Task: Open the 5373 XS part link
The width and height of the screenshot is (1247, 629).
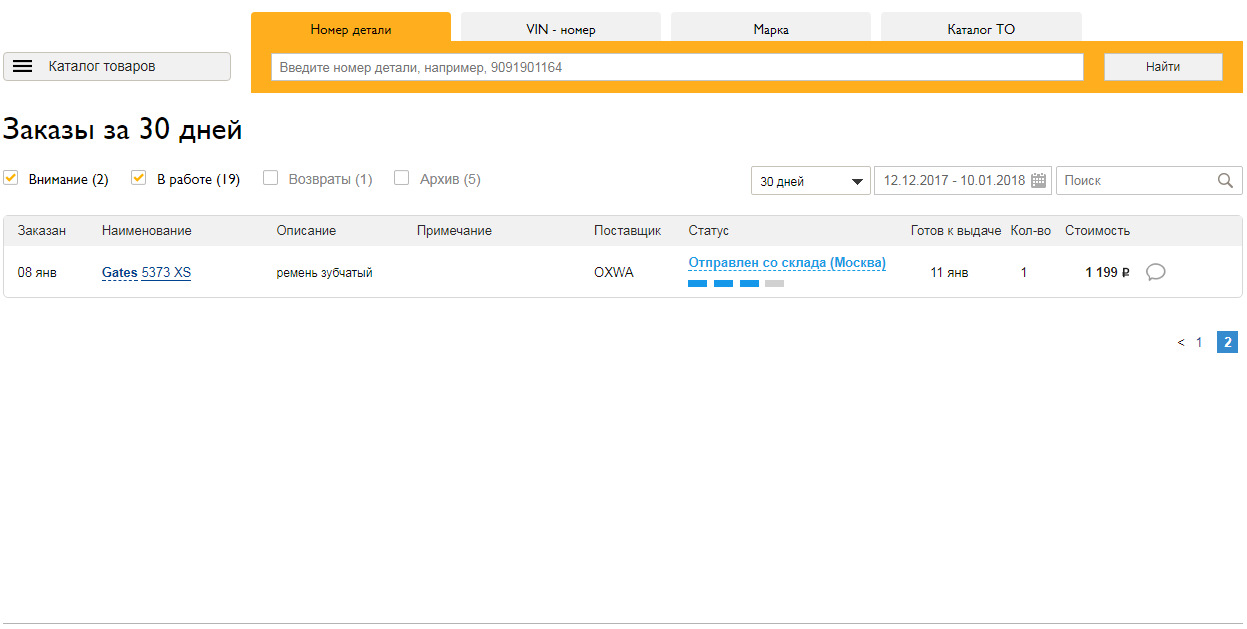Action: click(166, 273)
